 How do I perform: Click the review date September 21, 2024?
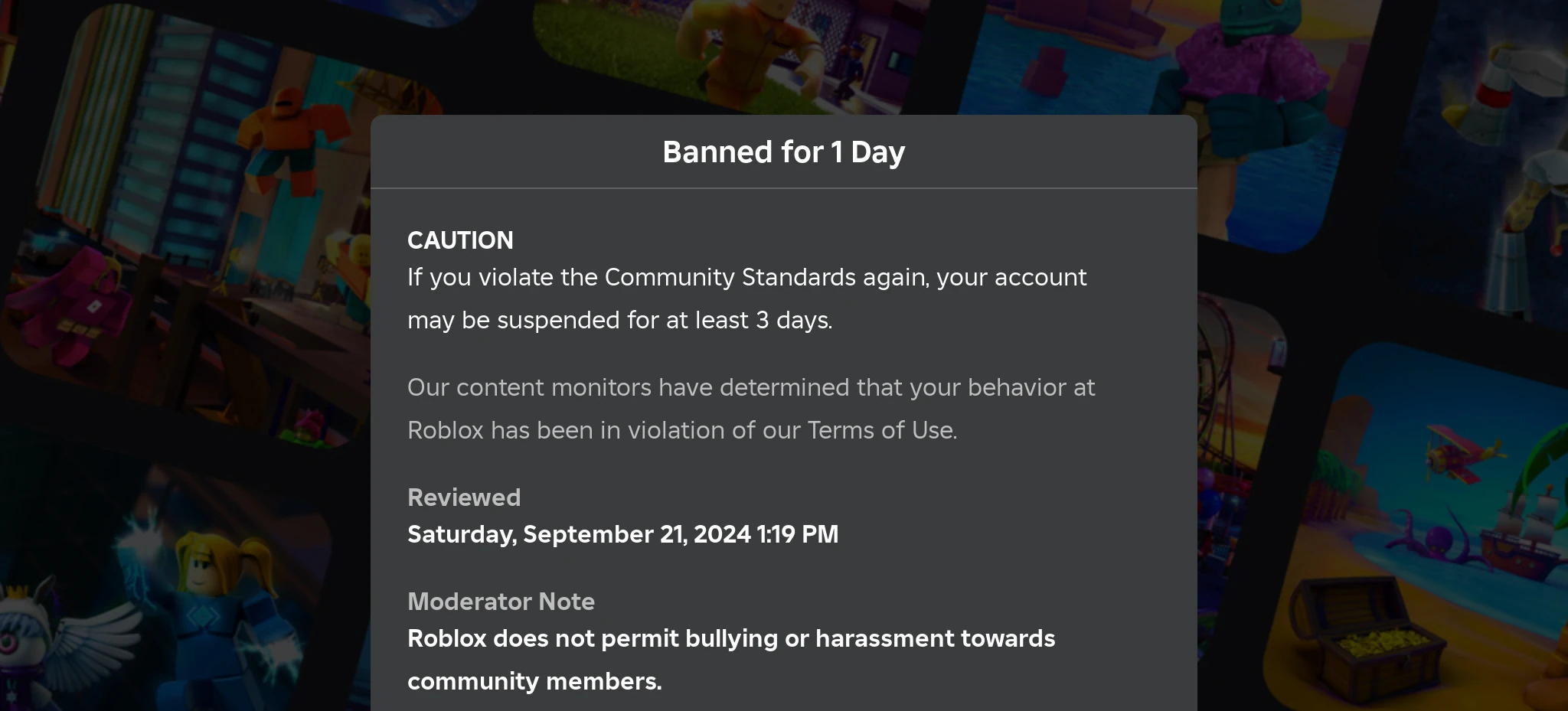click(x=622, y=534)
